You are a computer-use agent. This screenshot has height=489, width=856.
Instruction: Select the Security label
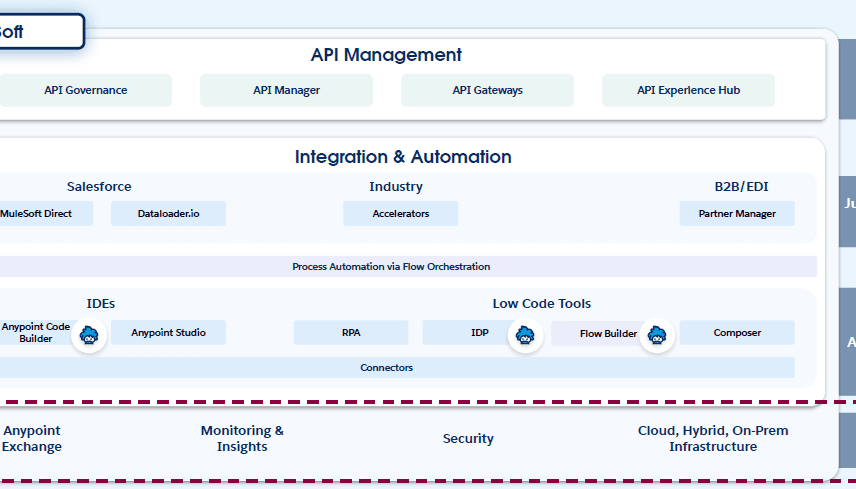pos(468,439)
